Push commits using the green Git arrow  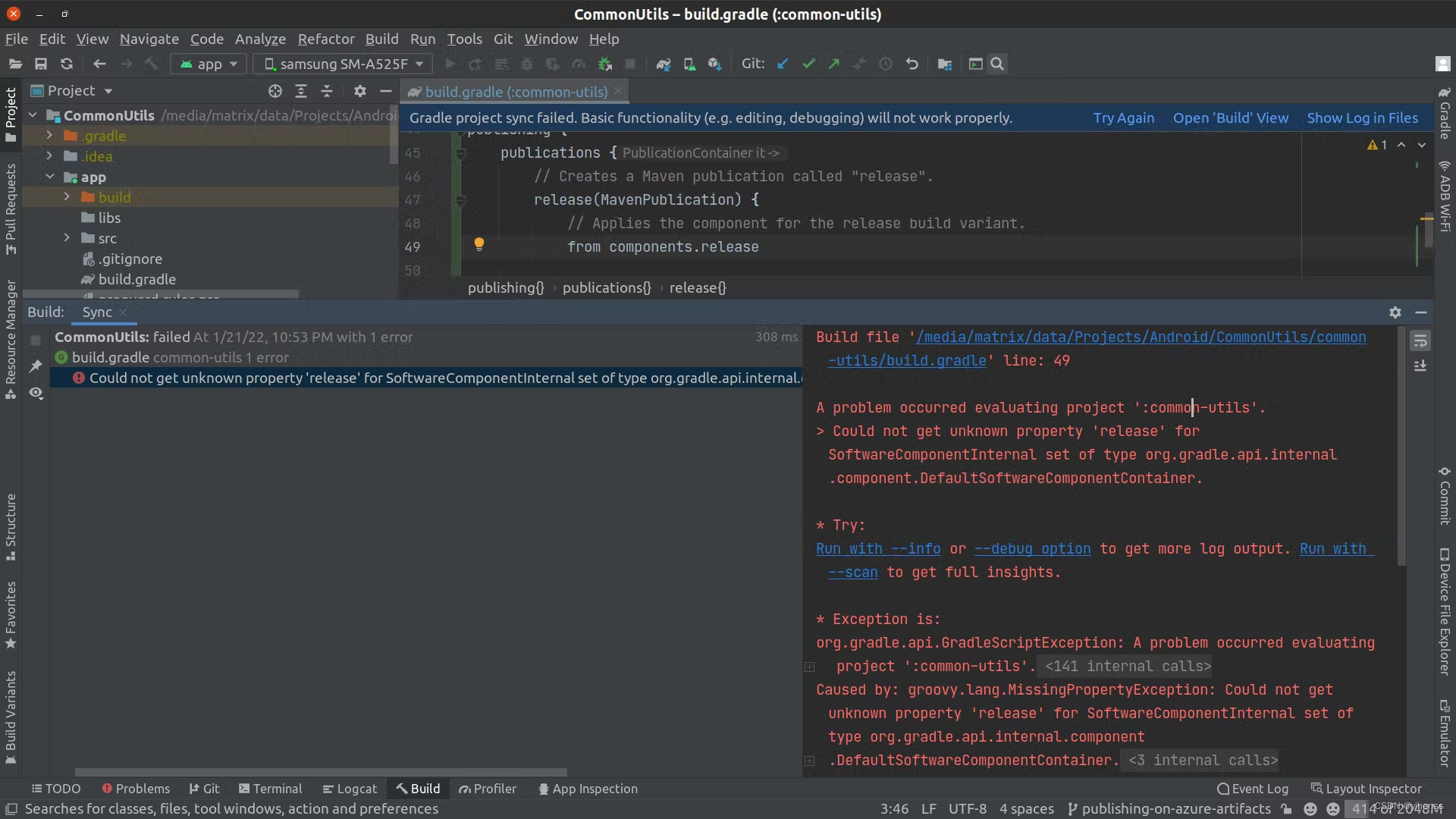(x=833, y=64)
